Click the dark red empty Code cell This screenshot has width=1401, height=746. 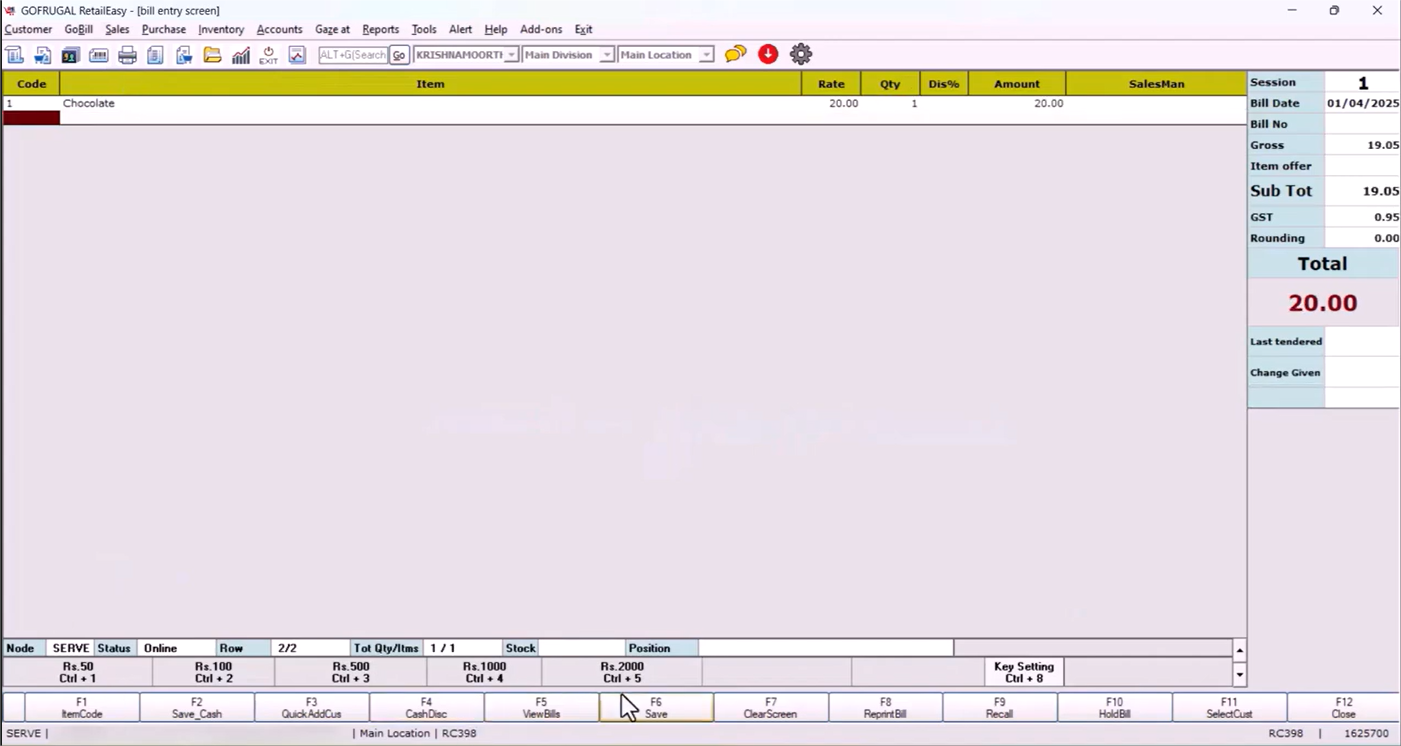(x=31, y=118)
